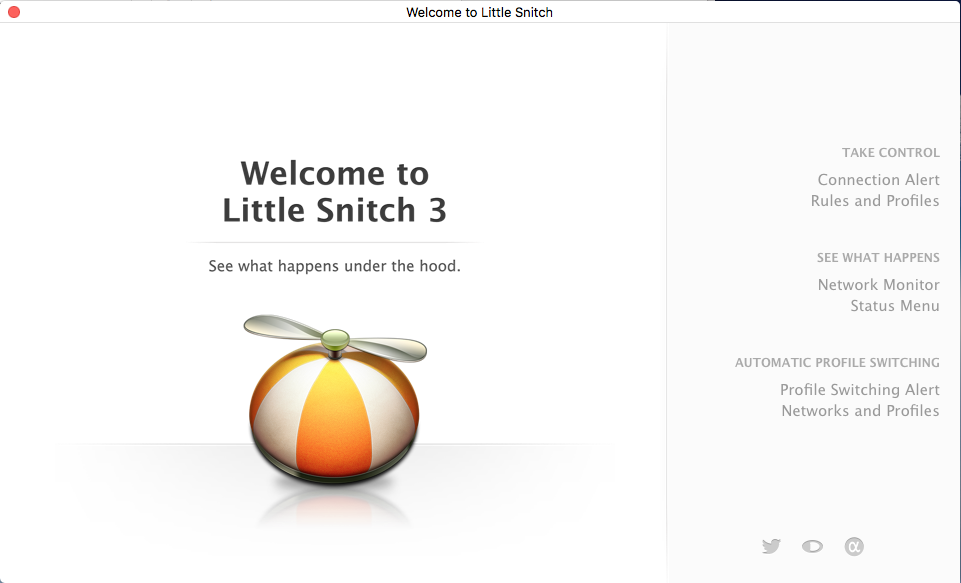Viewport: 961px width, 583px height.
Task: Close the Welcome to Little Snitch window
Action: pos(14,11)
